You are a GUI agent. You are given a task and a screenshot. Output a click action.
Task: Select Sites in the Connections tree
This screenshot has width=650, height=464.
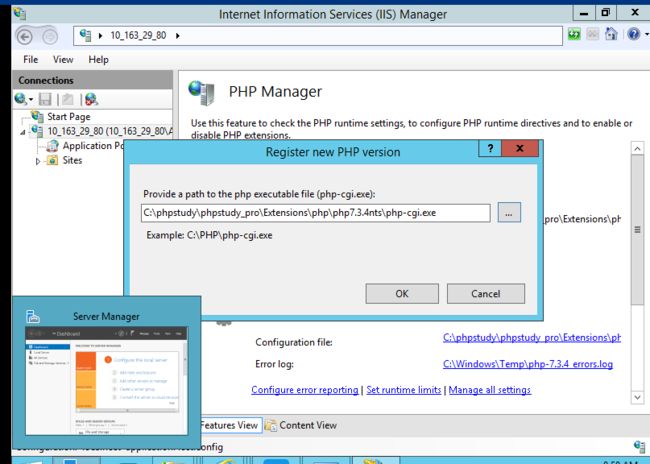pyautogui.click(x=72, y=160)
